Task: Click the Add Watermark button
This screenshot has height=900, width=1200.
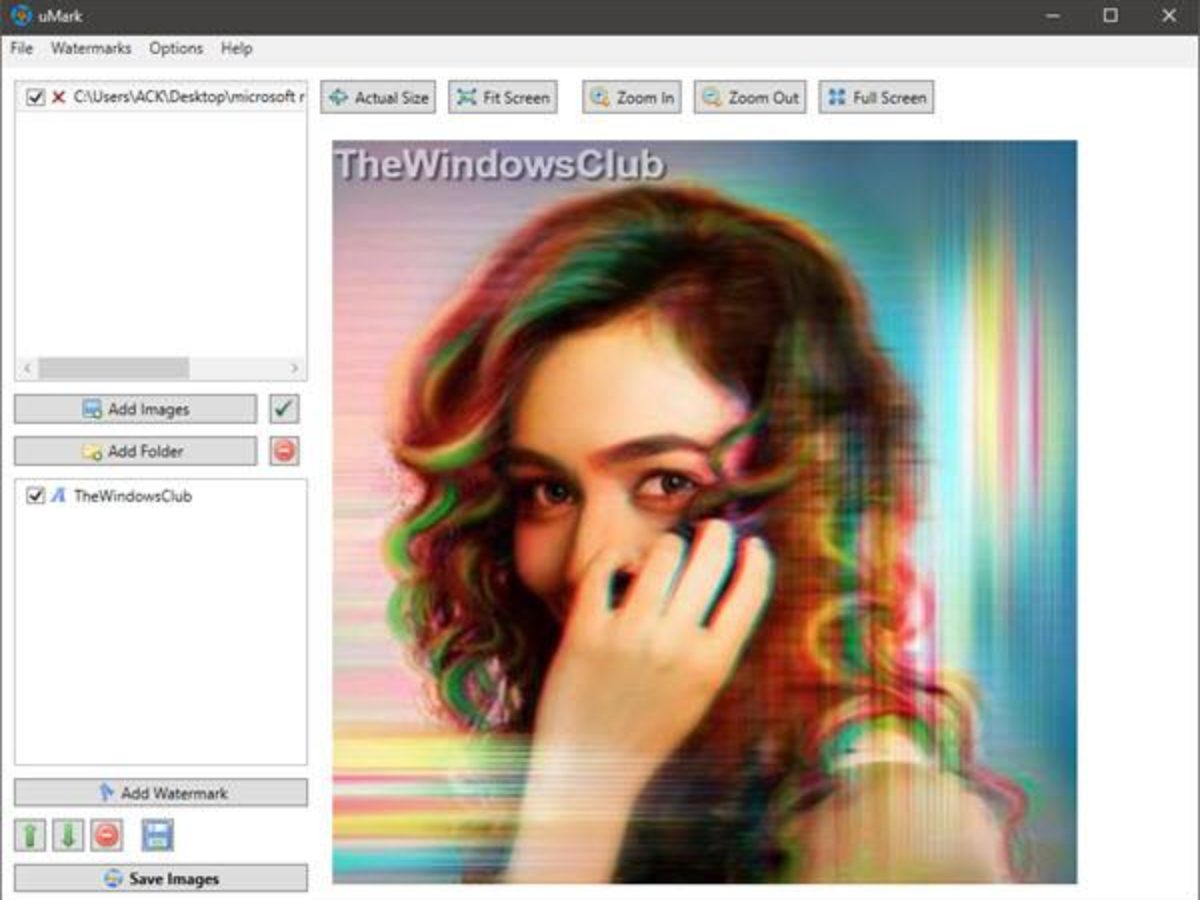Action: click(x=161, y=792)
